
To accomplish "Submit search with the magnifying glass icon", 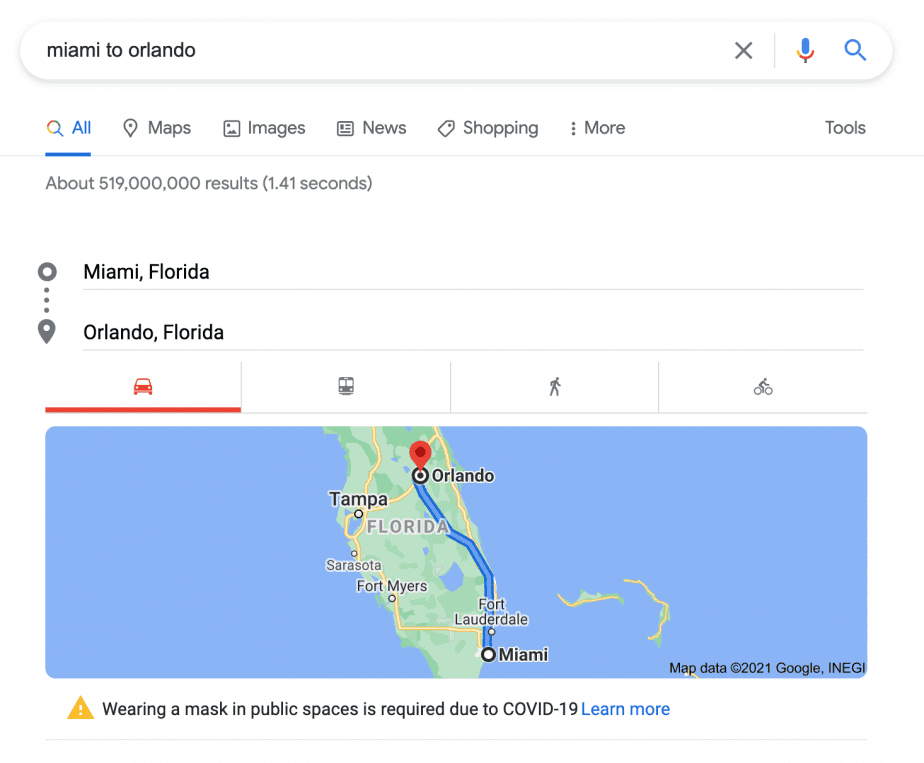I will coord(854,51).
